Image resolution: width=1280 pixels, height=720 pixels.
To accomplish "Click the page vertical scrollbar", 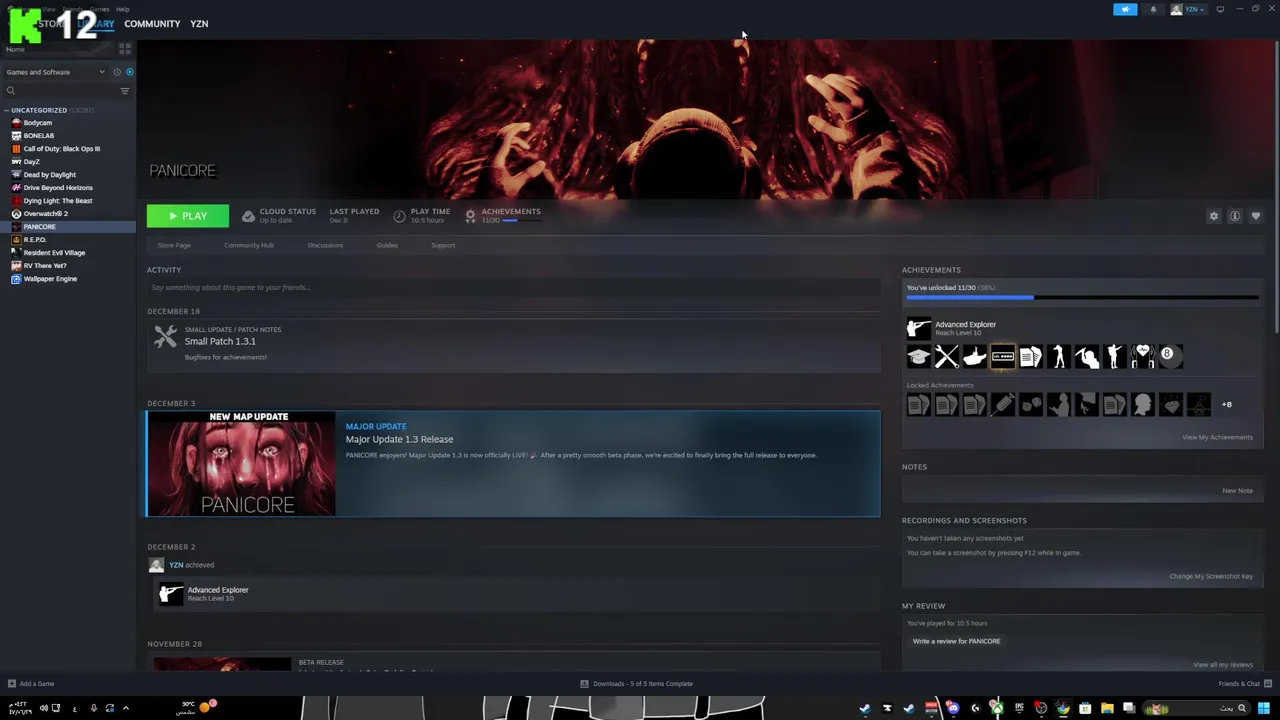I will click(x=1276, y=186).
